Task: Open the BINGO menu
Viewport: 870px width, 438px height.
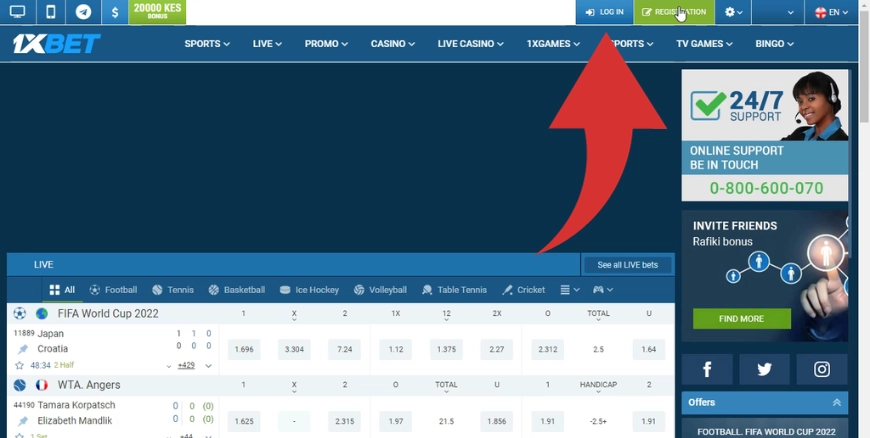Action: click(x=774, y=43)
